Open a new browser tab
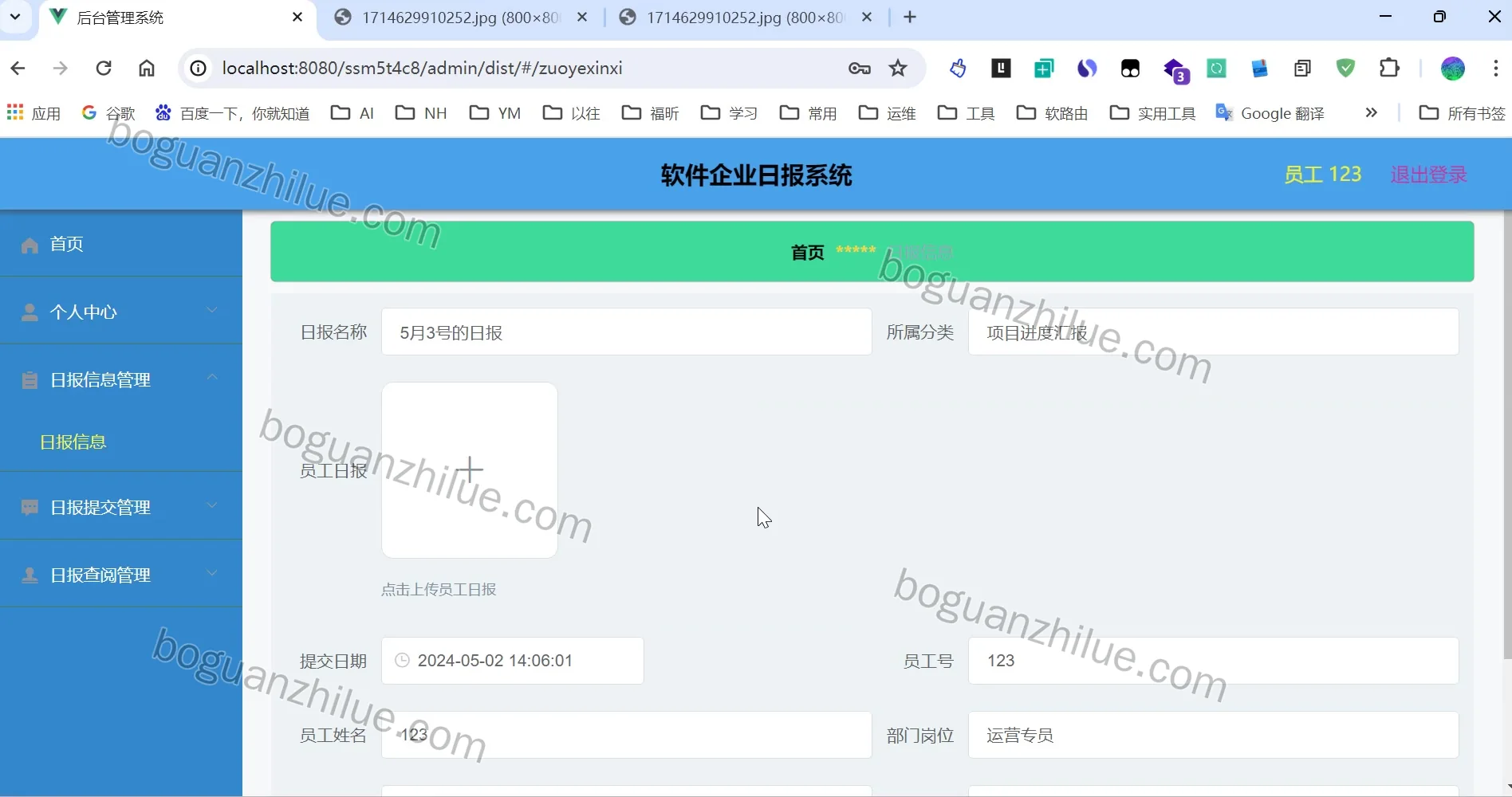Image resolution: width=1512 pixels, height=797 pixels. point(910,18)
